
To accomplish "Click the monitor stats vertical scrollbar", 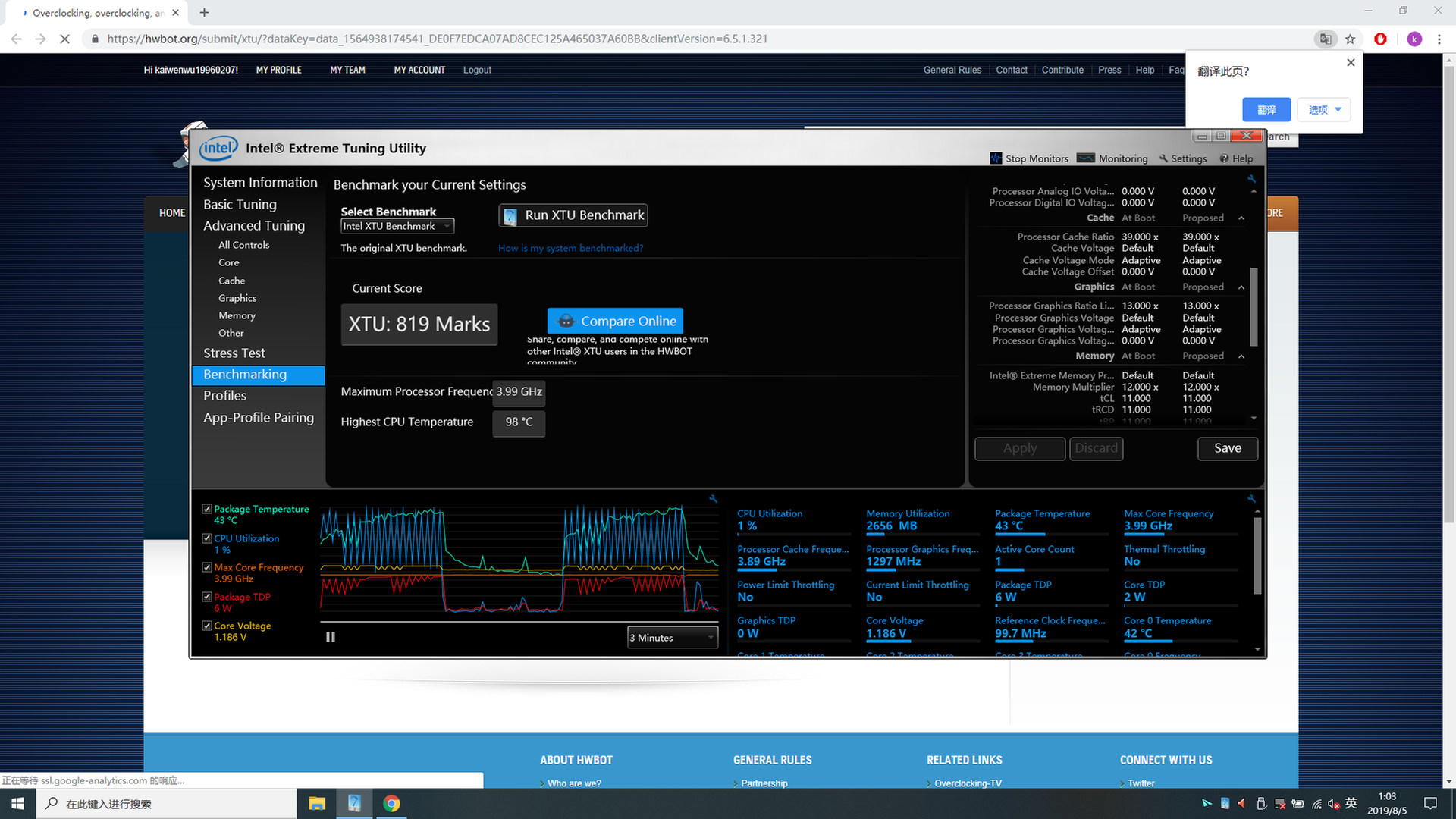I will click(x=1257, y=557).
